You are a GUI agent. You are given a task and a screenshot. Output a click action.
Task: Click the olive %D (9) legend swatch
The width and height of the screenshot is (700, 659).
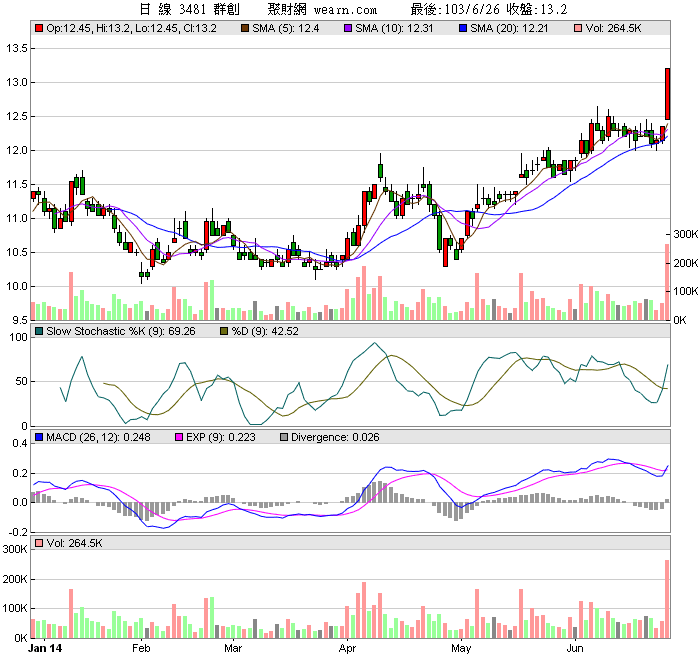click(225, 331)
